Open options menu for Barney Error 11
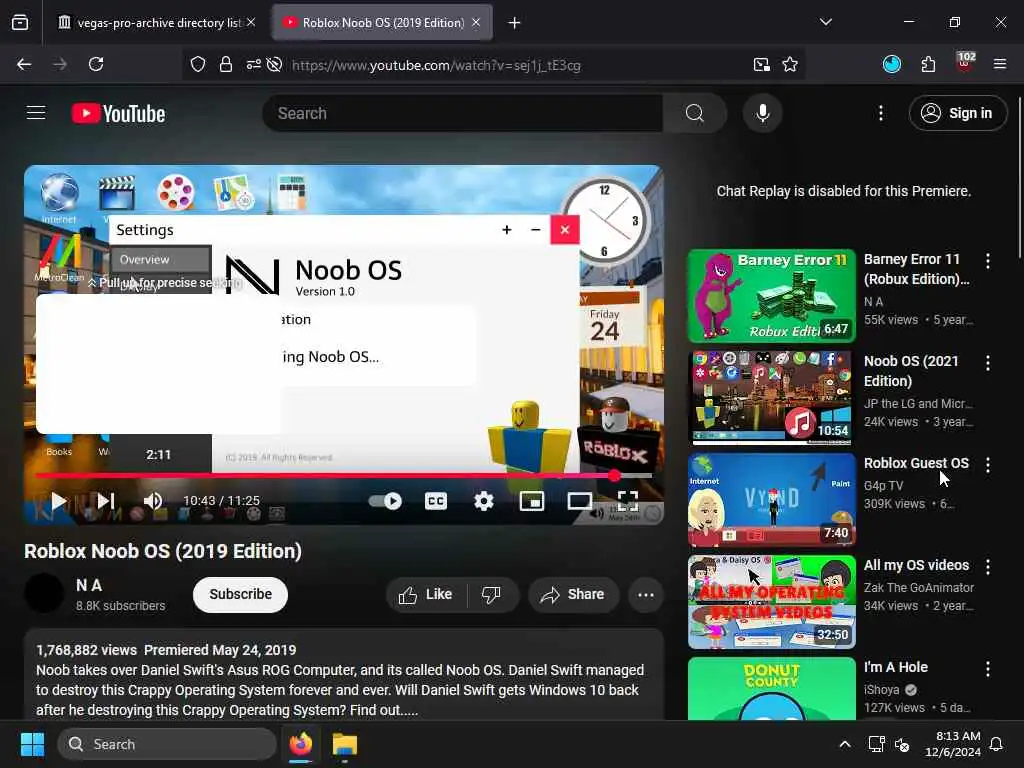The height and width of the screenshot is (768, 1024). pyautogui.click(x=987, y=261)
